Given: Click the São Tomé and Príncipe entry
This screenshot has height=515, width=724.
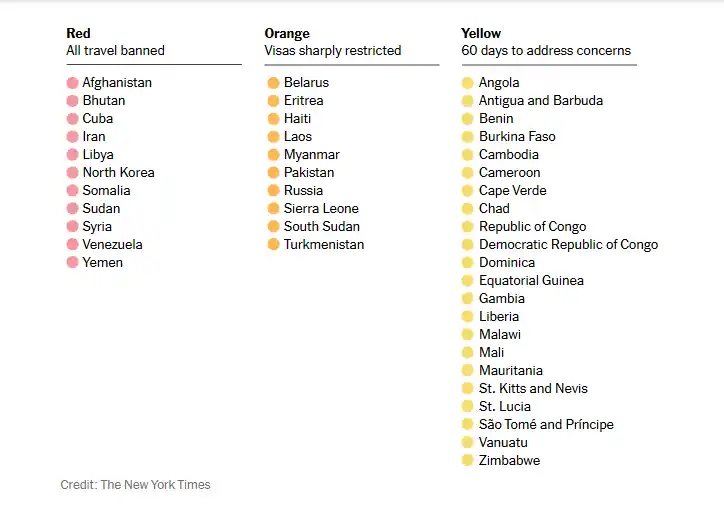Looking at the screenshot, I should click(x=546, y=425).
